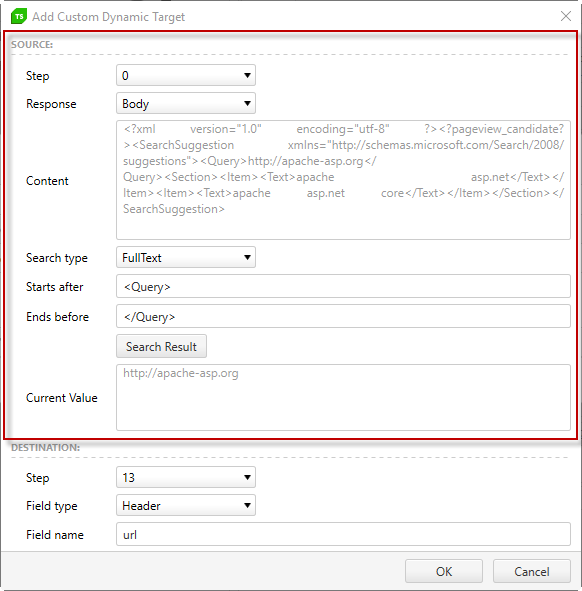The height and width of the screenshot is (591, 582).
Task: Click the Search Result button
Action: point(161,346)
